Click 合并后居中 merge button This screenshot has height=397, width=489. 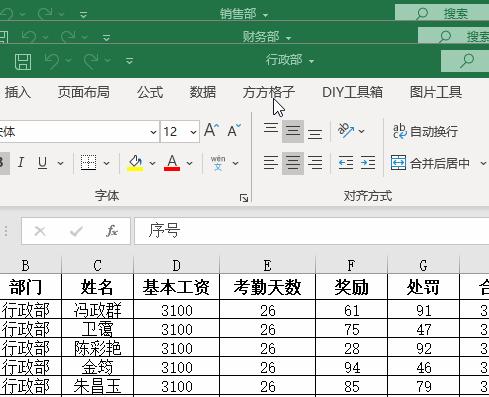point(431,163)
